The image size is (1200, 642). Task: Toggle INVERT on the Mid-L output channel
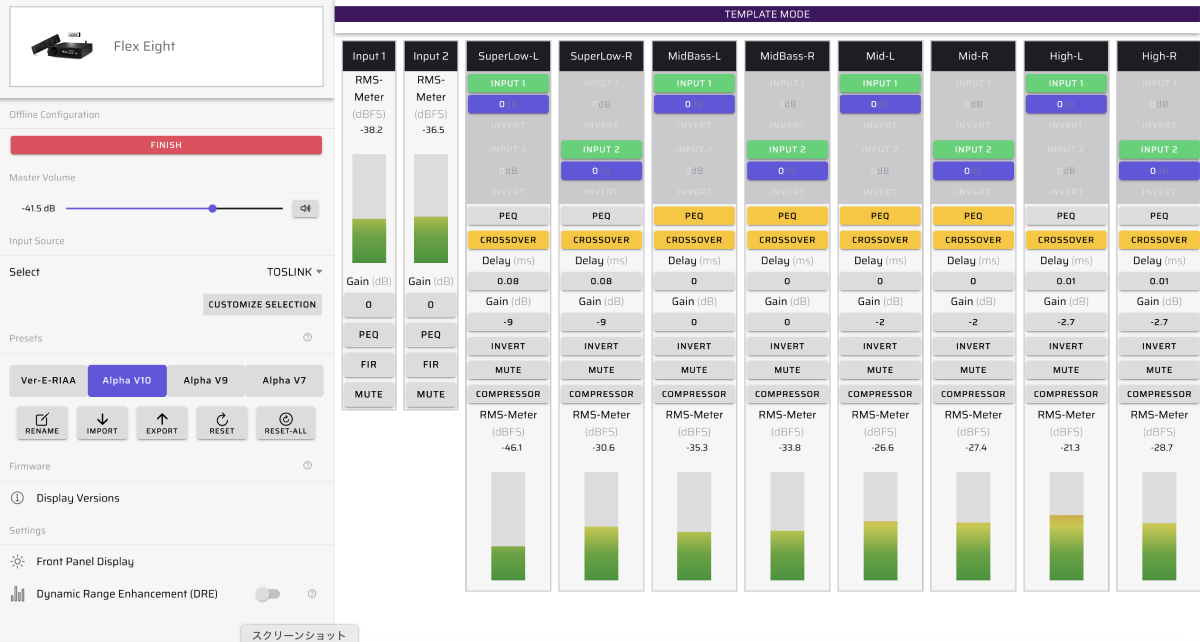click(x=880, y=346)
